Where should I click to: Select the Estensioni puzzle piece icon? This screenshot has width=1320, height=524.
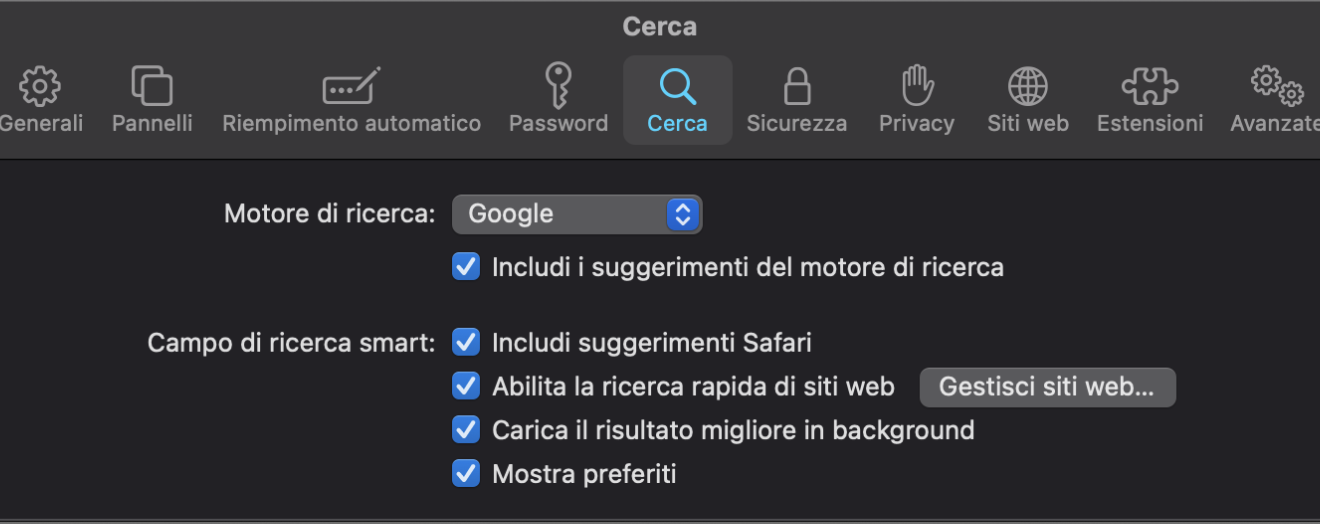pyautogui.click(x=1150, y=87)
